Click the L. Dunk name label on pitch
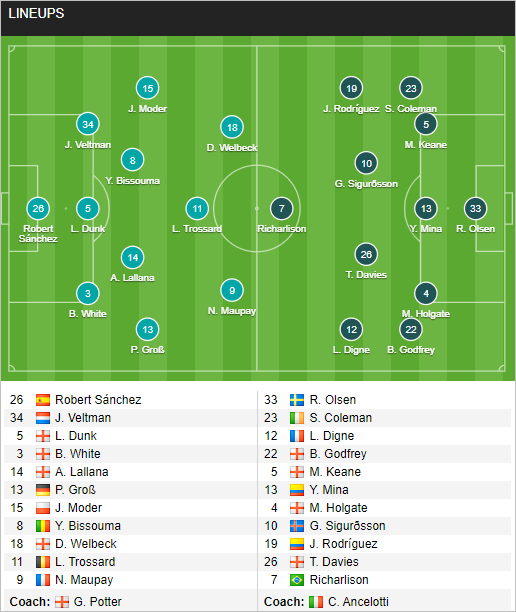Viewport: 516px width, 612px height. click(x=88, y=229)
